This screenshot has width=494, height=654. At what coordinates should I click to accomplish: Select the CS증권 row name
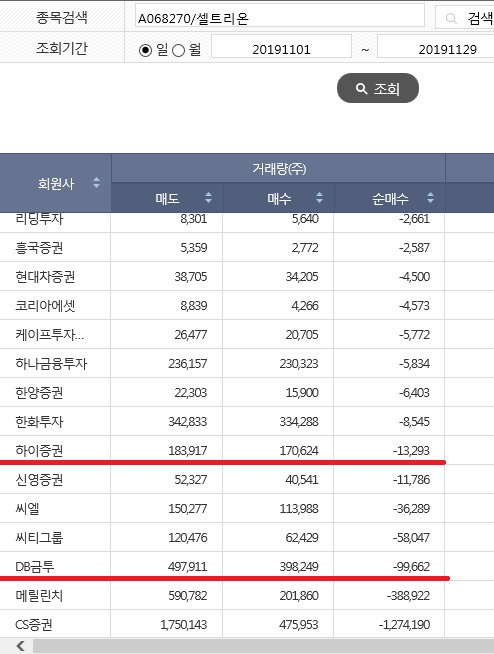tap(34, 625)
